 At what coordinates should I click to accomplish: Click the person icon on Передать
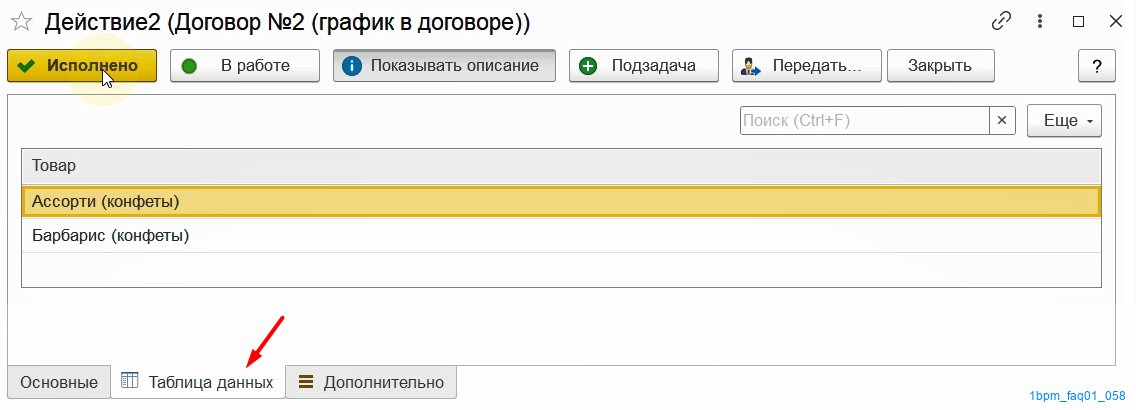[750, 66]
